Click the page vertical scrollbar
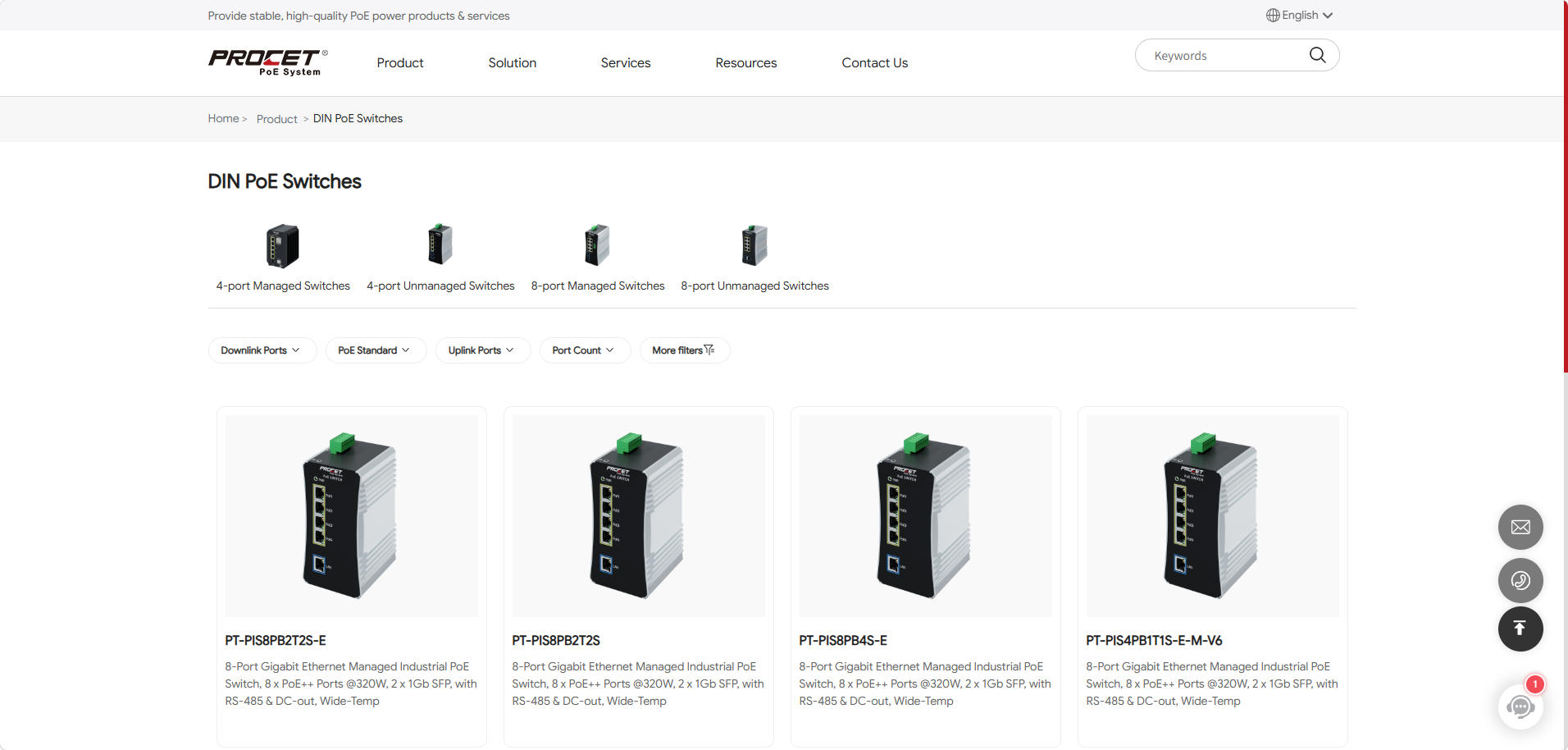The width and height of the screenshot is (1568, 750). click(x=1565, y=187)
